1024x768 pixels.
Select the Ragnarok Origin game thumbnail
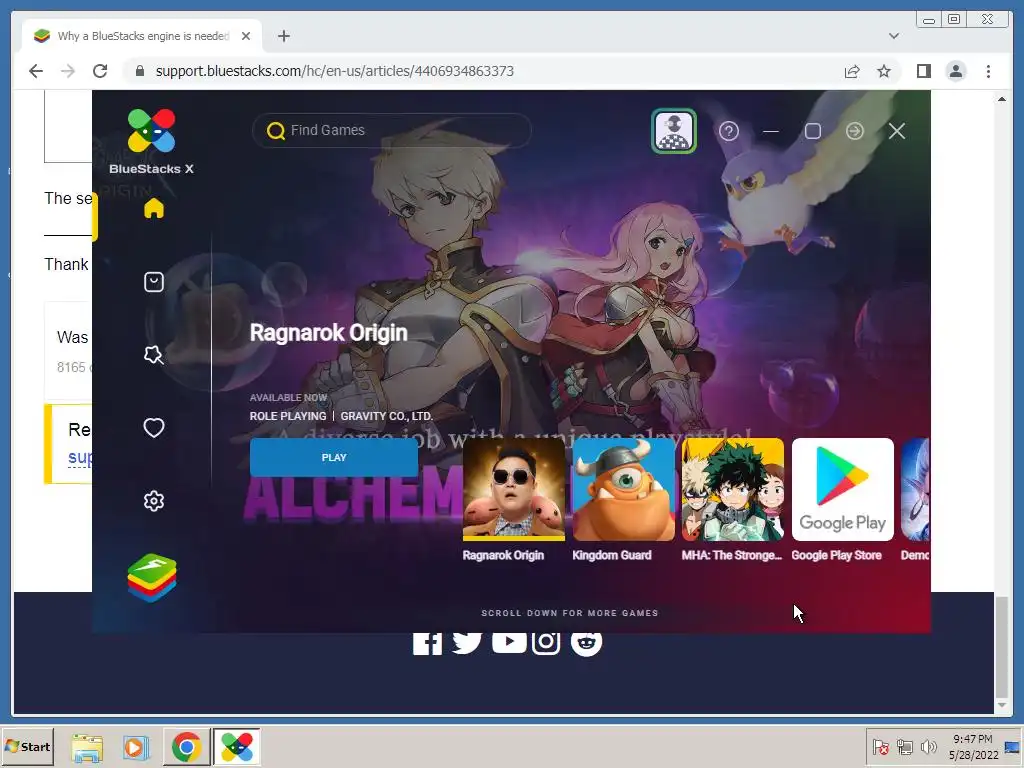click(x=513, y=490)
